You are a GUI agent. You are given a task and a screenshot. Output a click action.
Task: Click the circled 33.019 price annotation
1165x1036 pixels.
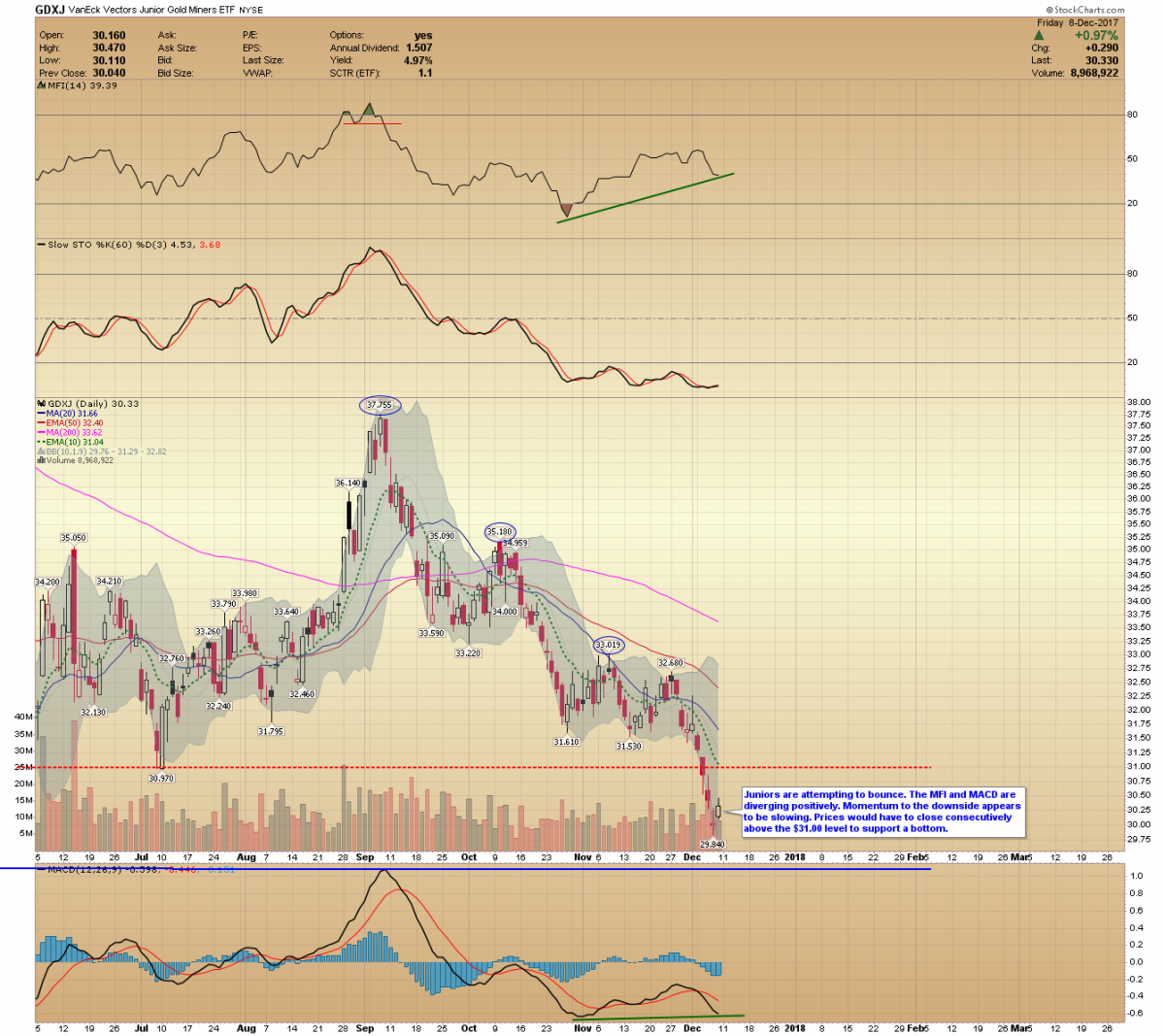point(608,645)
